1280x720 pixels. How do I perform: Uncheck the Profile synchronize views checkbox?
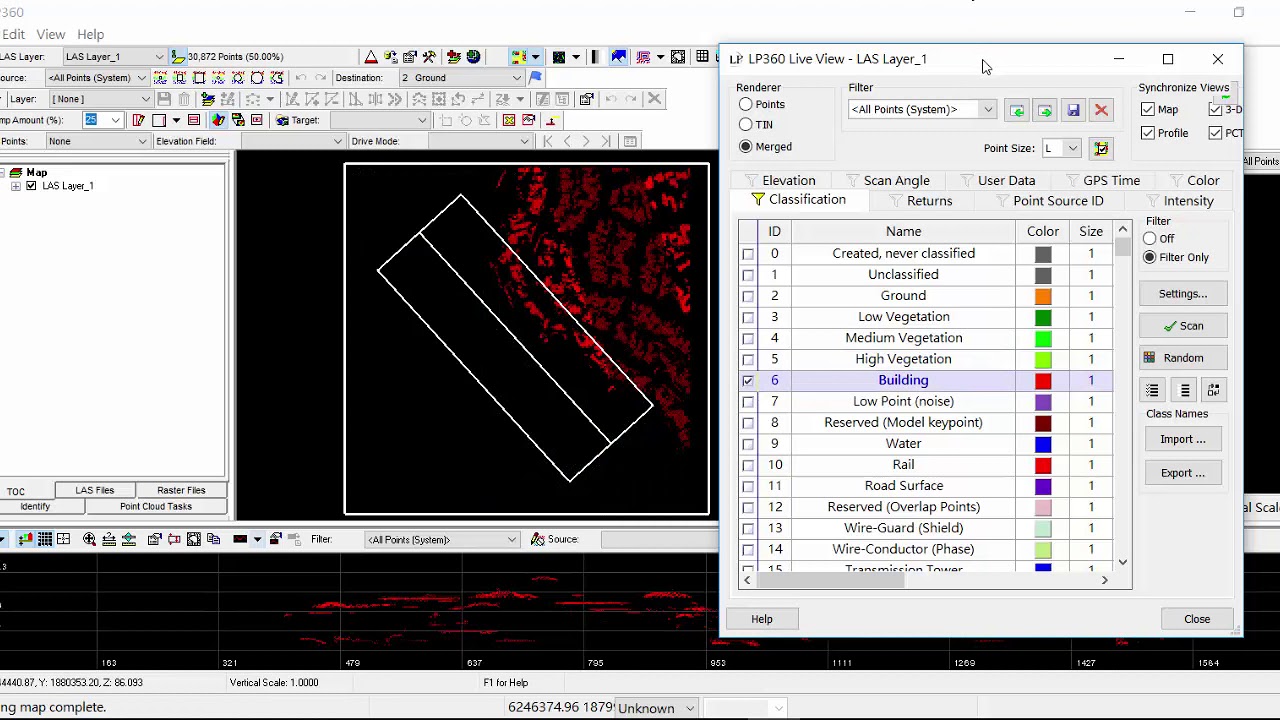(1148, 133)
